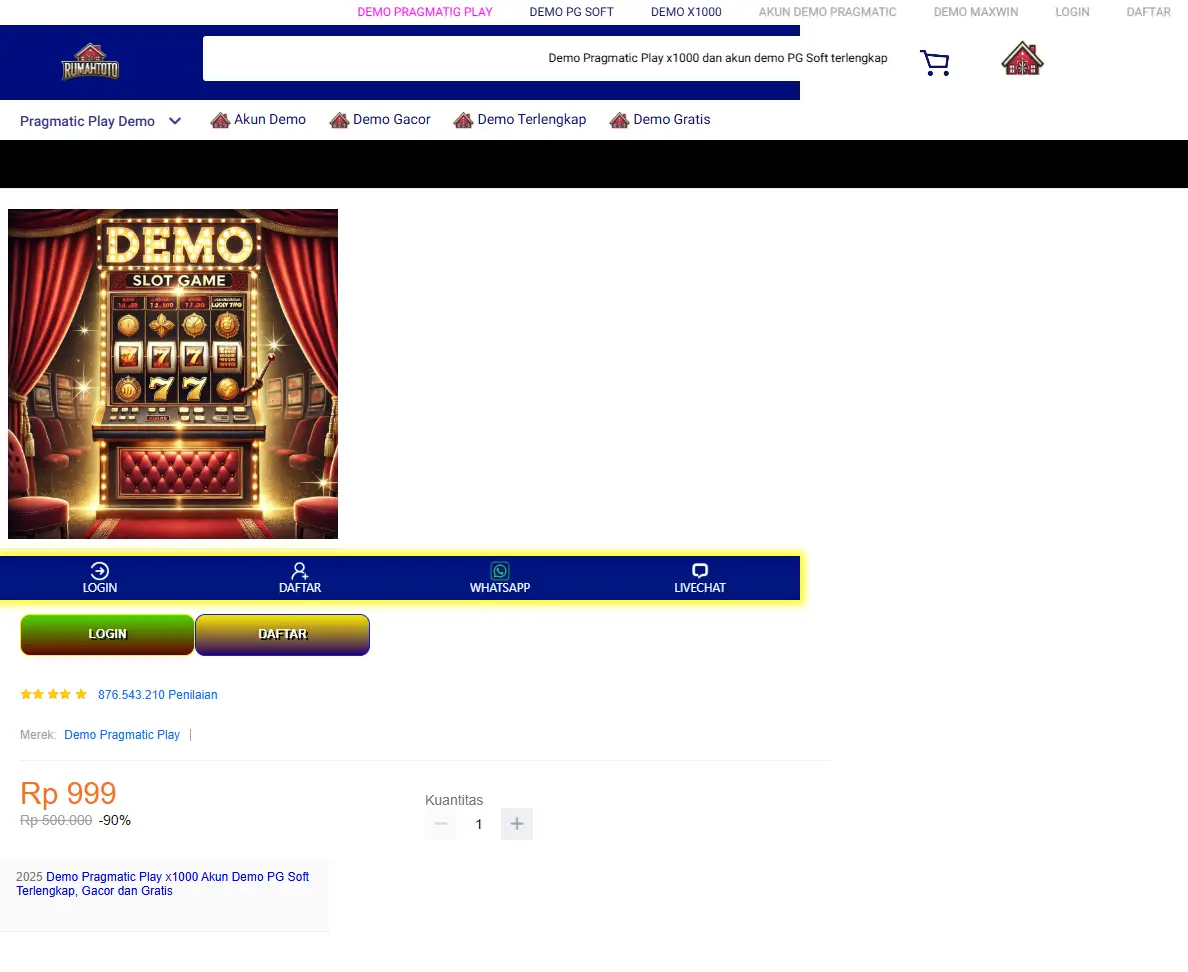Click the Rp 999 price text
The image size is (1188, 972).
pos(68,793)
